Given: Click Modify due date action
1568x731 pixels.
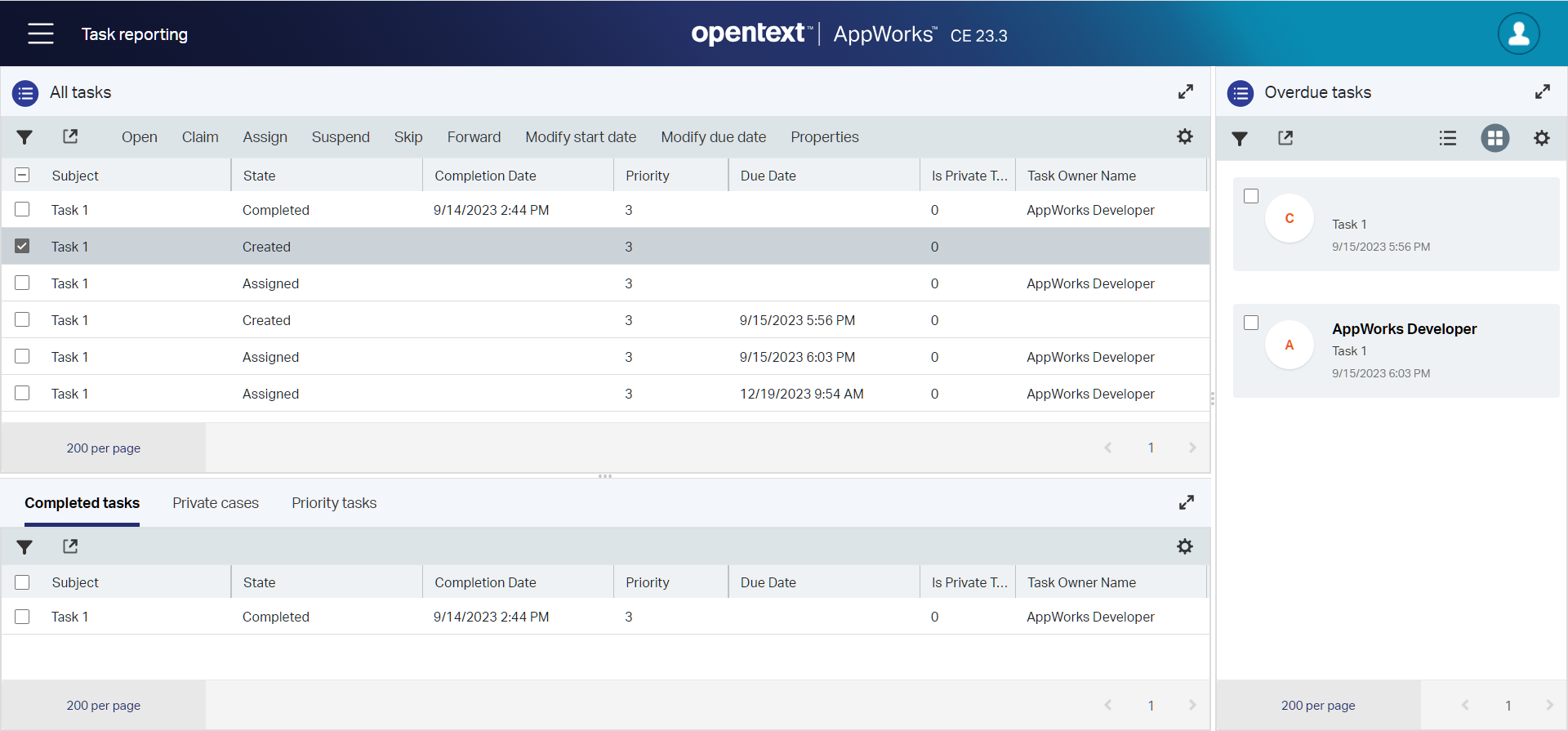Looking at the screenshot, I should pyautogui.click(x=713, y=137).
